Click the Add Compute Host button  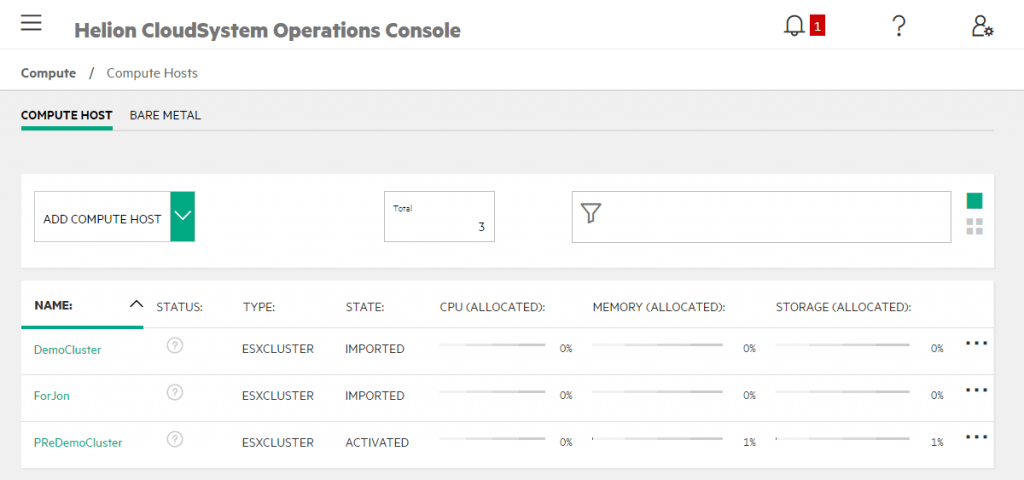(103, 217)
